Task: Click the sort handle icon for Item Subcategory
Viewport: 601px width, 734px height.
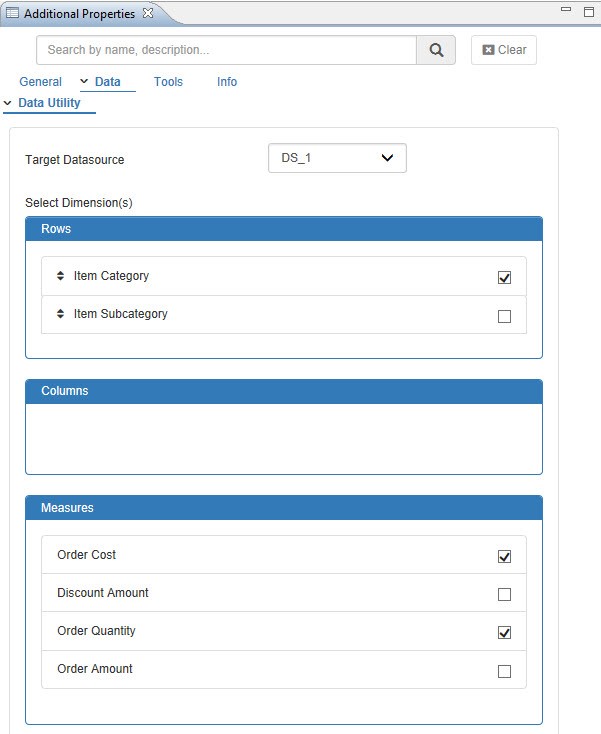Action: [60, 314]
